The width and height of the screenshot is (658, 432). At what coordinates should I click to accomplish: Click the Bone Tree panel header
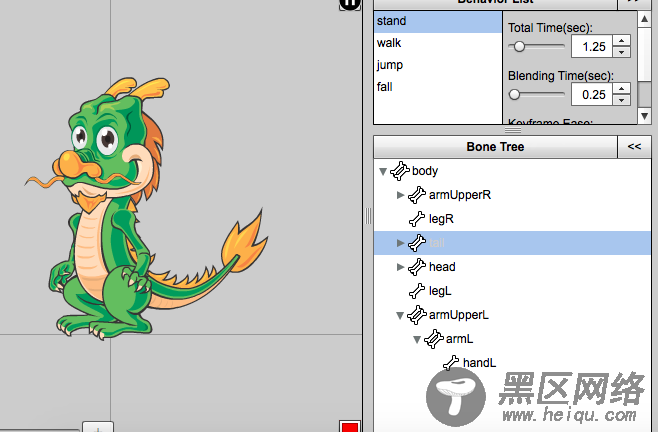495,147
